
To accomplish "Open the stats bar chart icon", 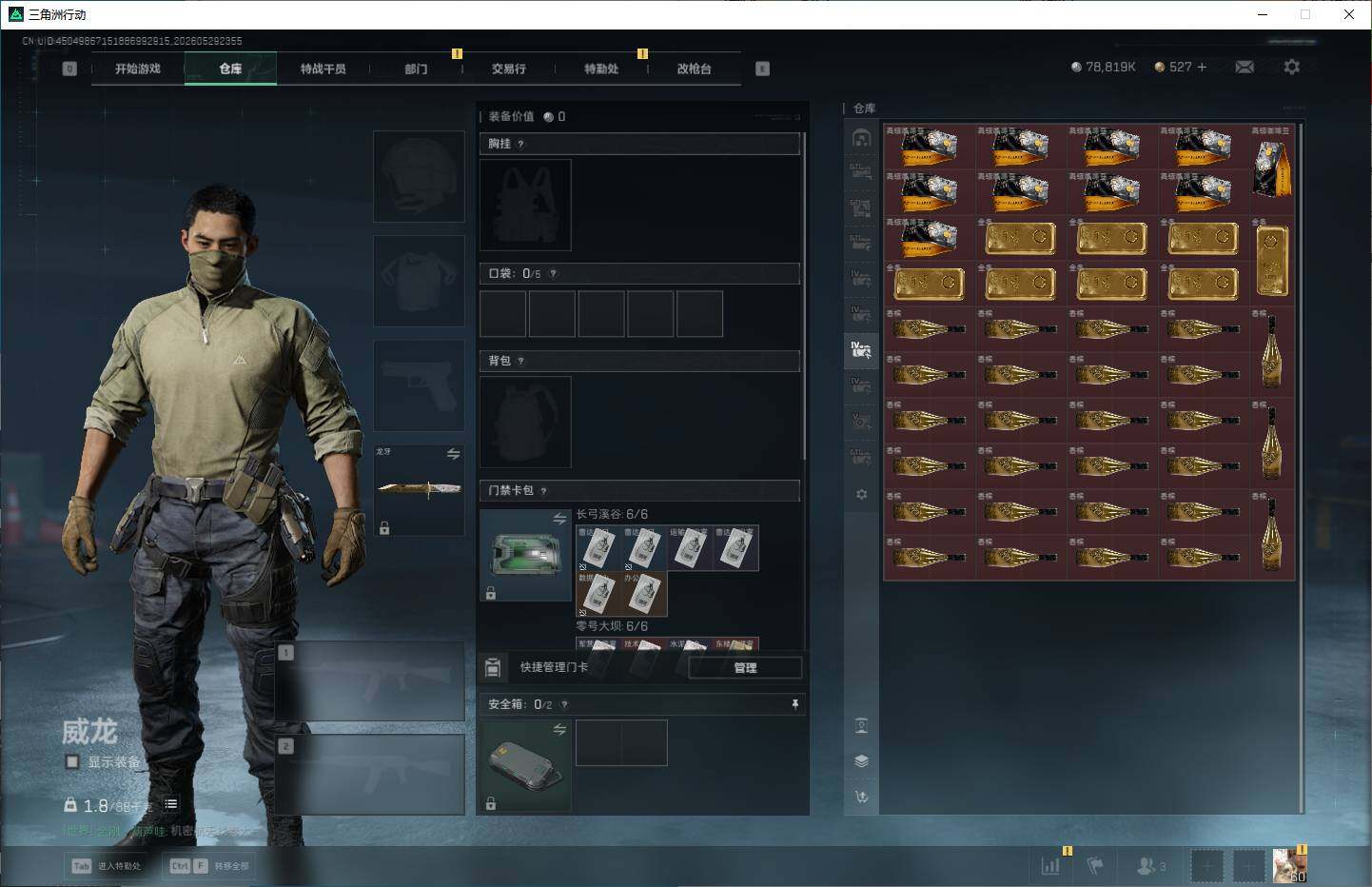I will tap(1050, 866).
